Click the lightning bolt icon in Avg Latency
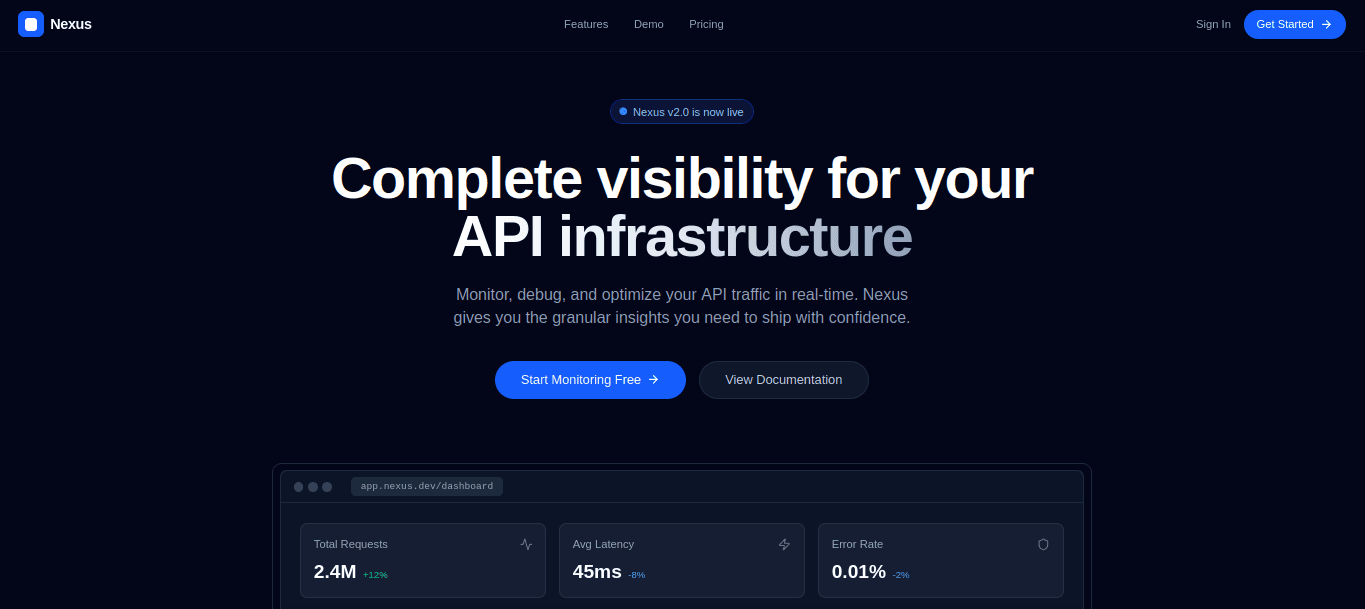The width and height of the screenshot is (1365, 609). (784, 544)
